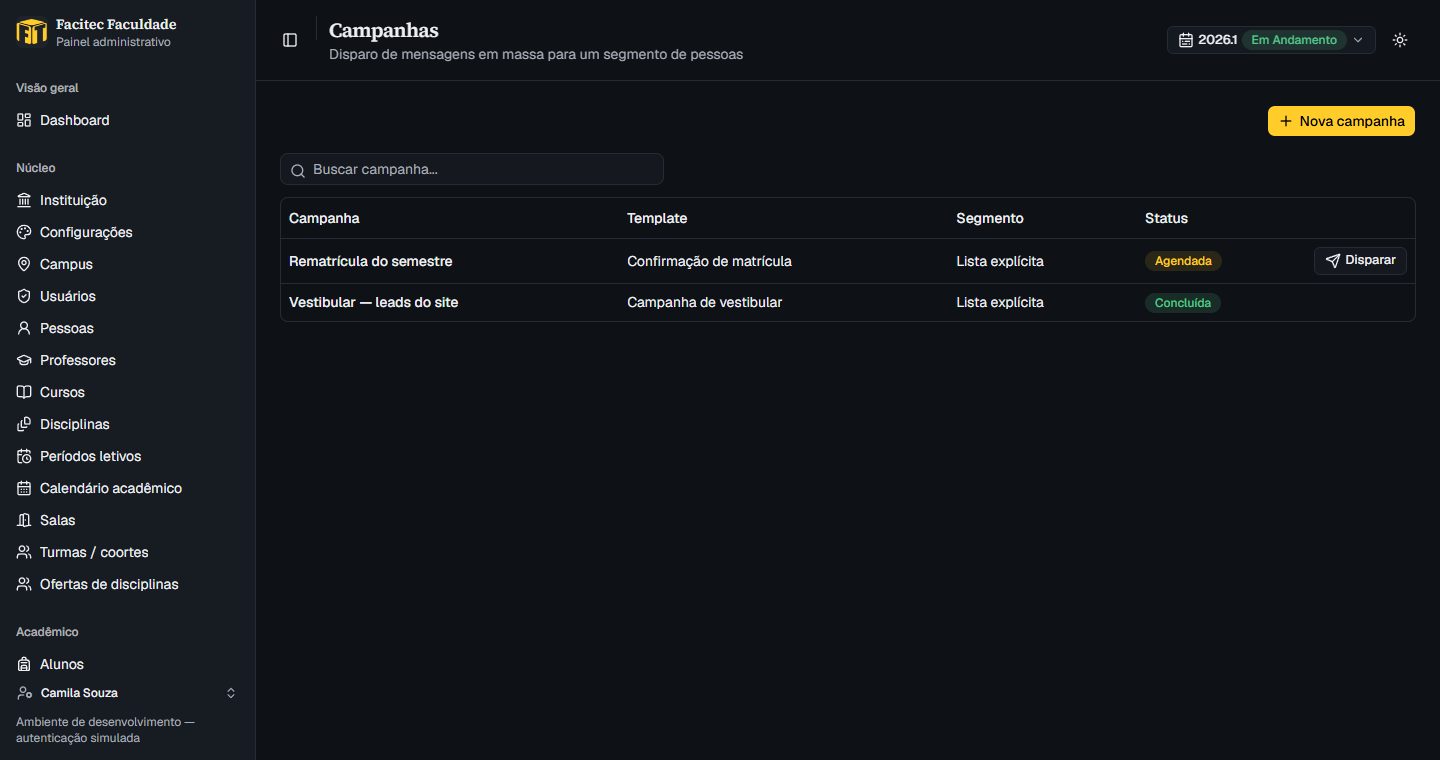Click the Salas door icon
1440x760 pixels.
click(x=24, y=520)
